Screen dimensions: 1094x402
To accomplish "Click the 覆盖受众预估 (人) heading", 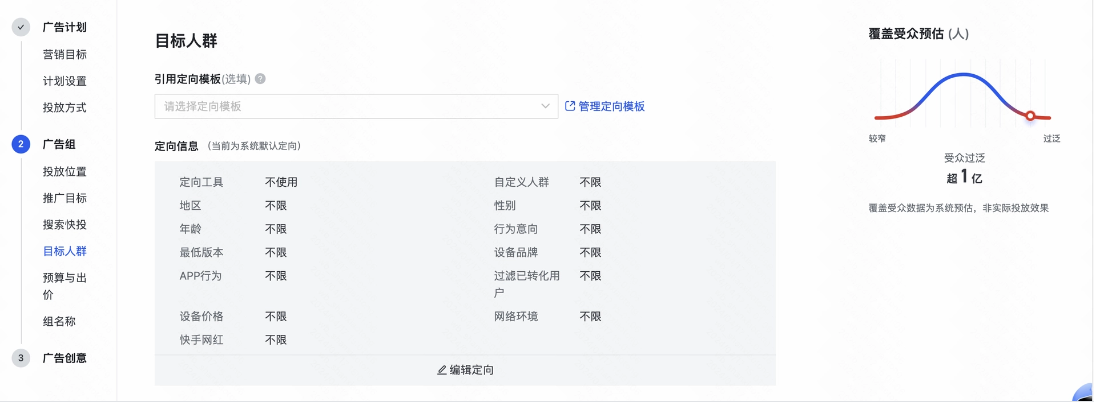I will click(918, 34).
